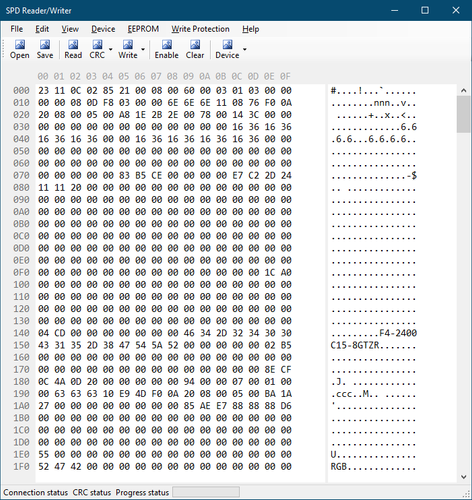Click byte 1C in row 0F0
This screenshot has height=500, width=472.
[270, 272]
